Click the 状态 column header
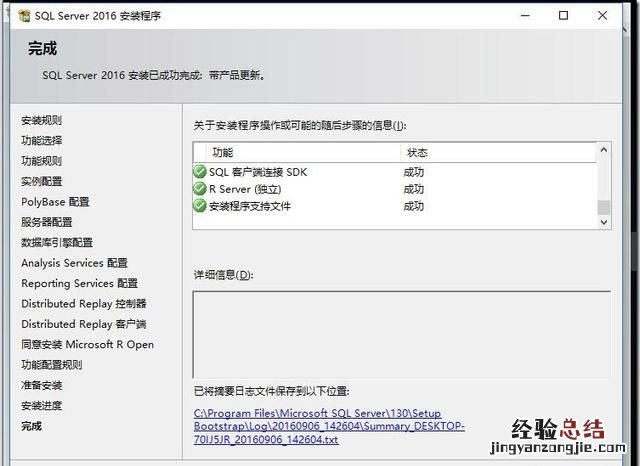Viewport: 640px width, 466px height. [417, 153]
